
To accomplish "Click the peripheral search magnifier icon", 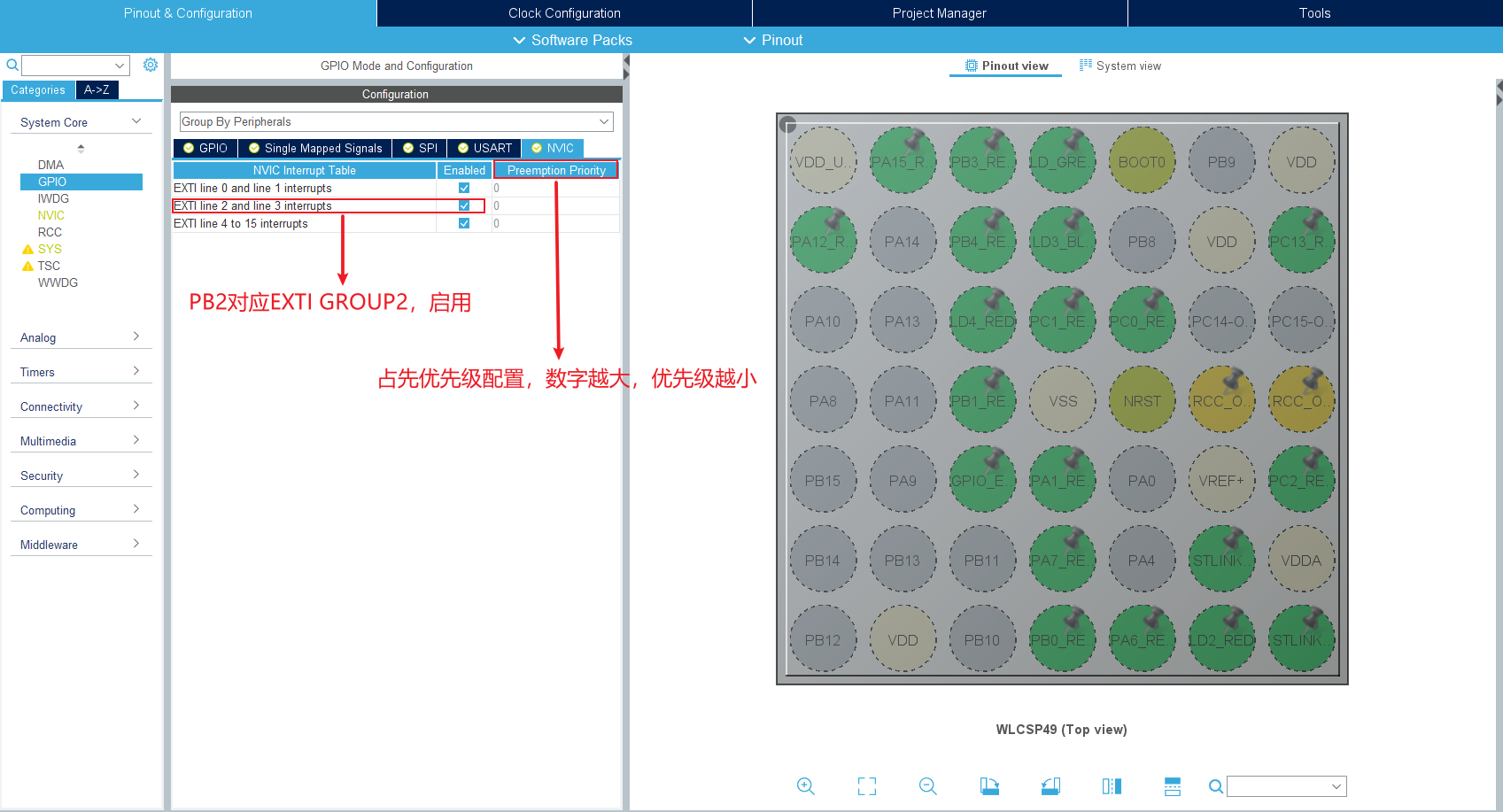I will pos(12,65).
